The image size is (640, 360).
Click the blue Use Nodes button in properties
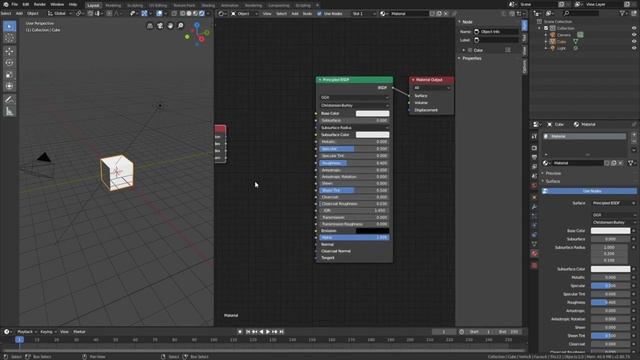(589, 191)
